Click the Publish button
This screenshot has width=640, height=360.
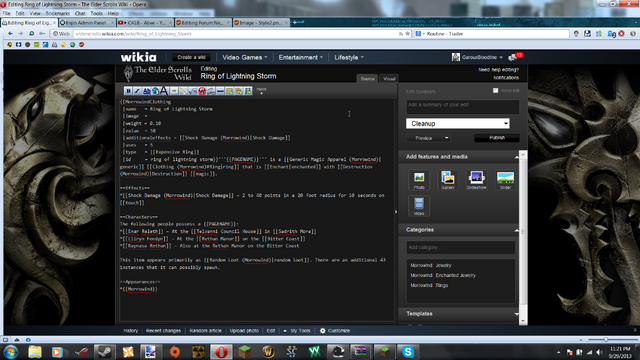497,138
